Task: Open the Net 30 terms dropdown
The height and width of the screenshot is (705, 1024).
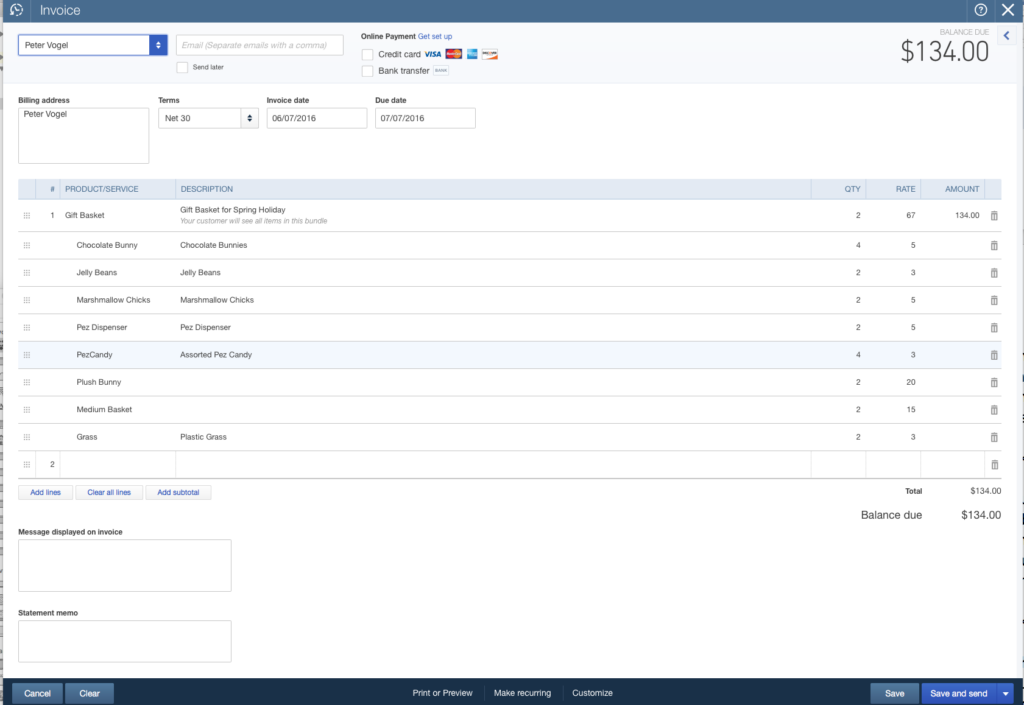Action: pos(249,118)
